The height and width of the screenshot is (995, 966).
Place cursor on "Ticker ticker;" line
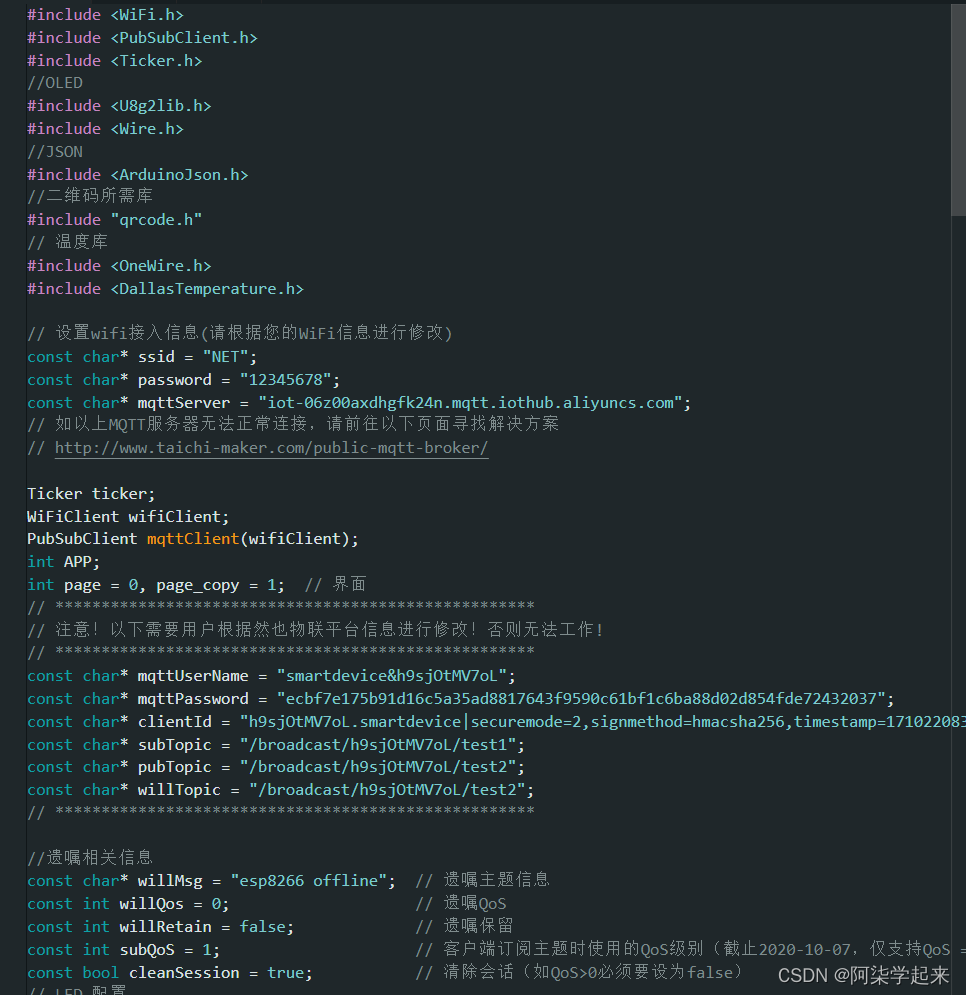click(x=91, y=493)
